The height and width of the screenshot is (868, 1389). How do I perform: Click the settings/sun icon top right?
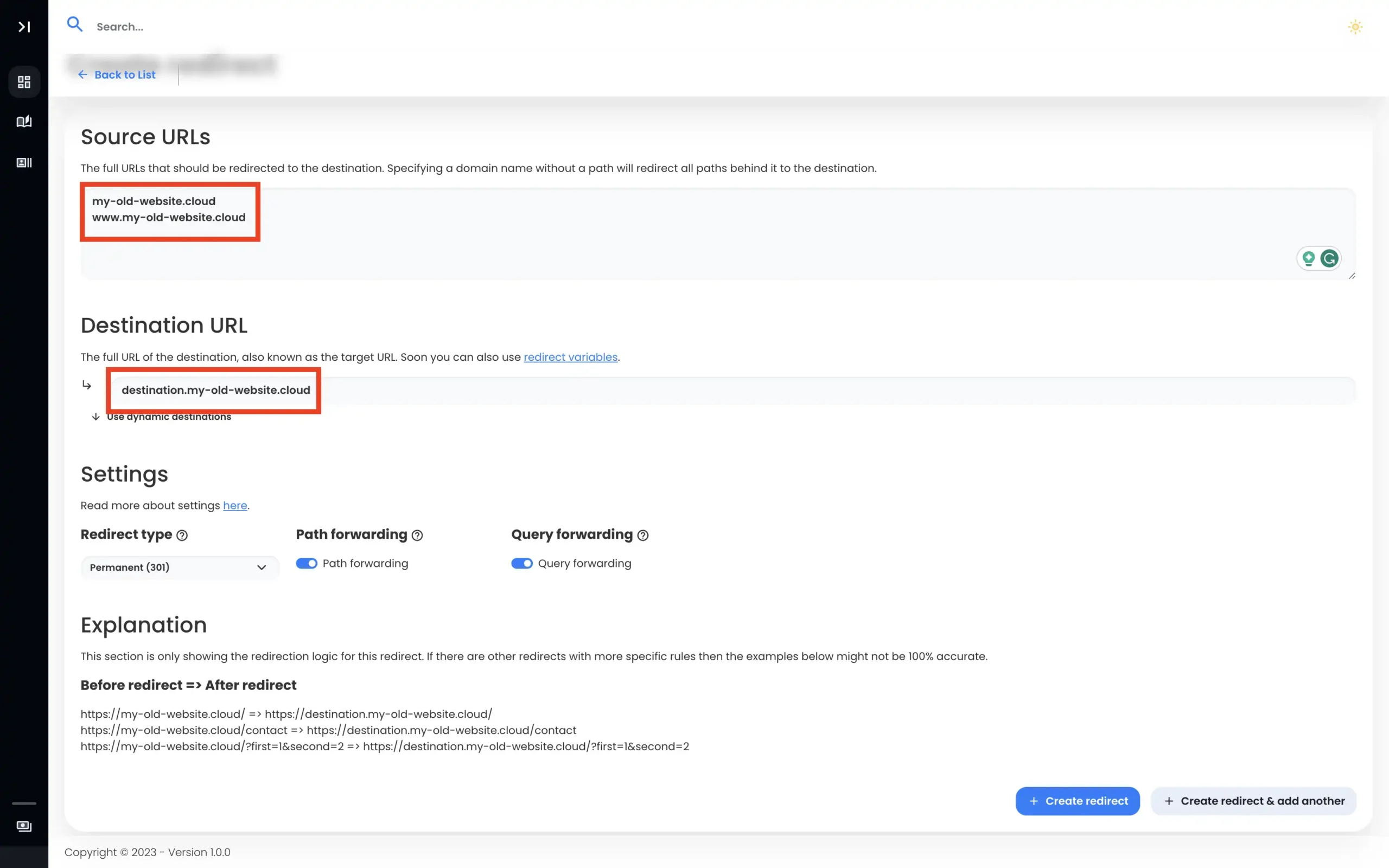(x=1355, y=27)
